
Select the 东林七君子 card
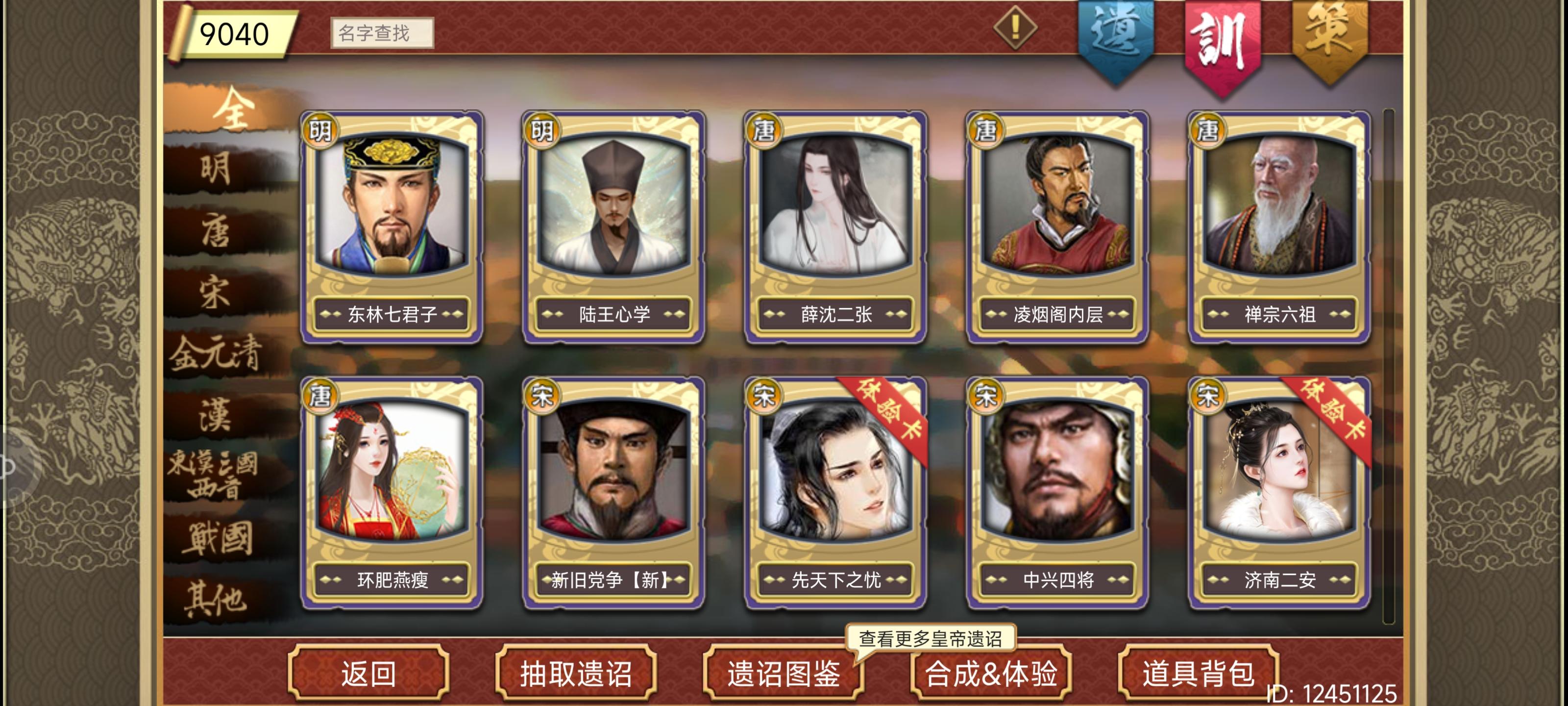392,227
